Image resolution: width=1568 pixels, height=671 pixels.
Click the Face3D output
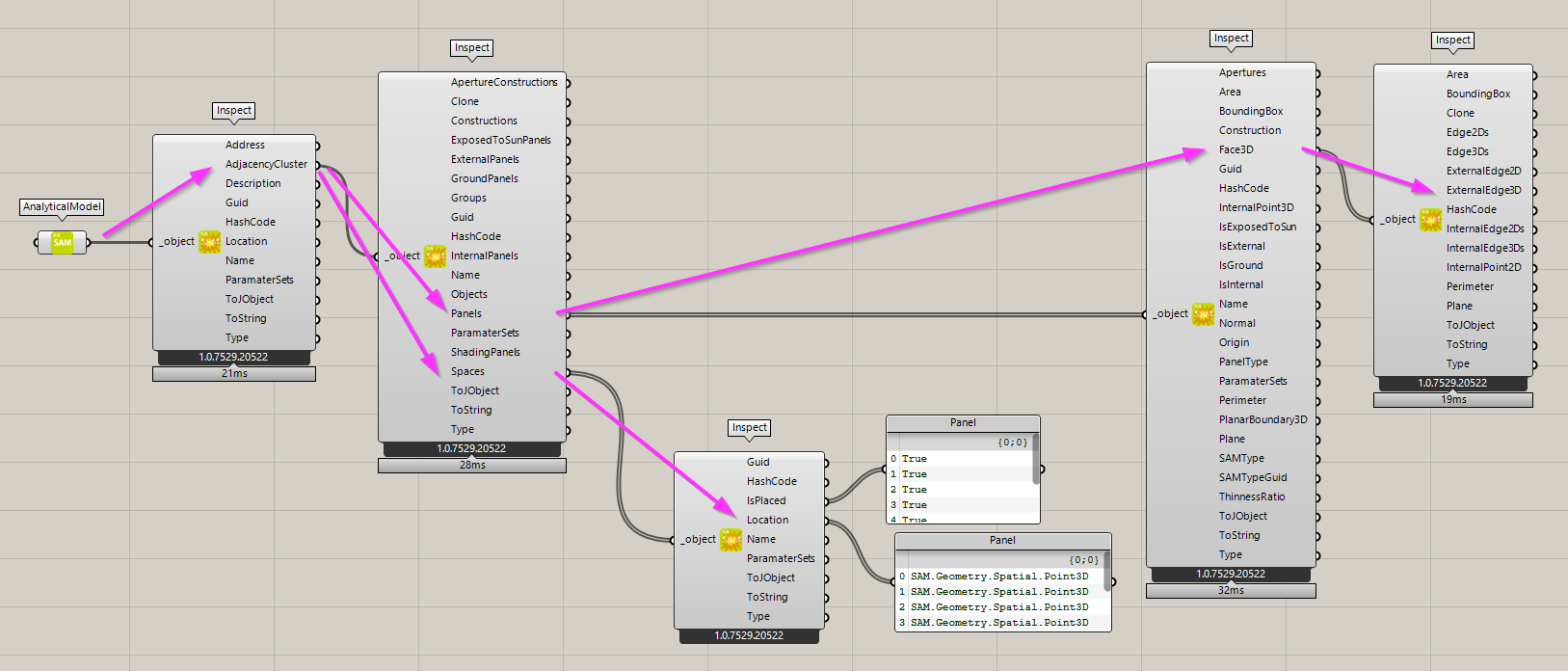click(x=1236, y=150)
